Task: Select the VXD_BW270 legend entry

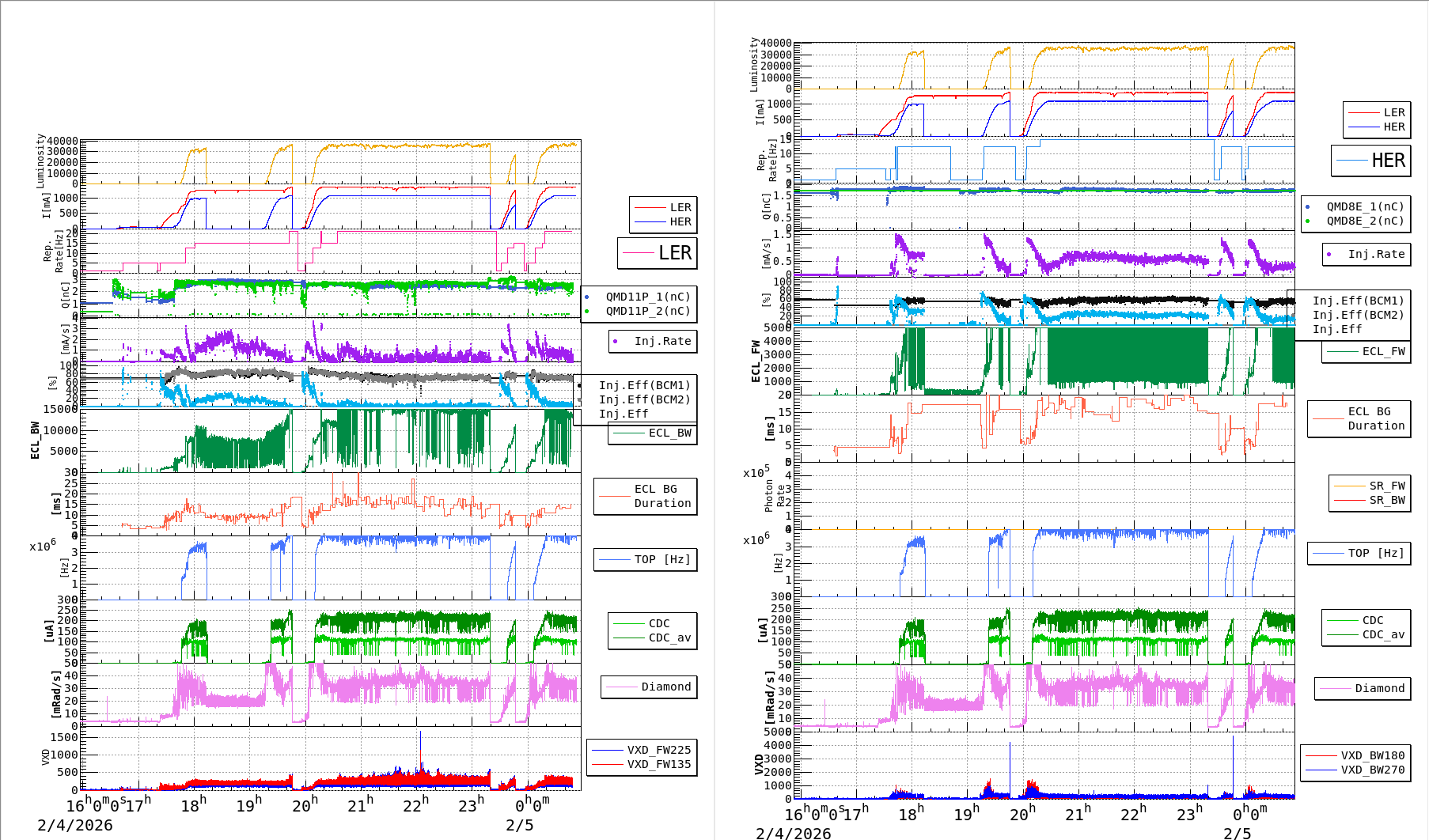Action: [x=1372, y=770]
